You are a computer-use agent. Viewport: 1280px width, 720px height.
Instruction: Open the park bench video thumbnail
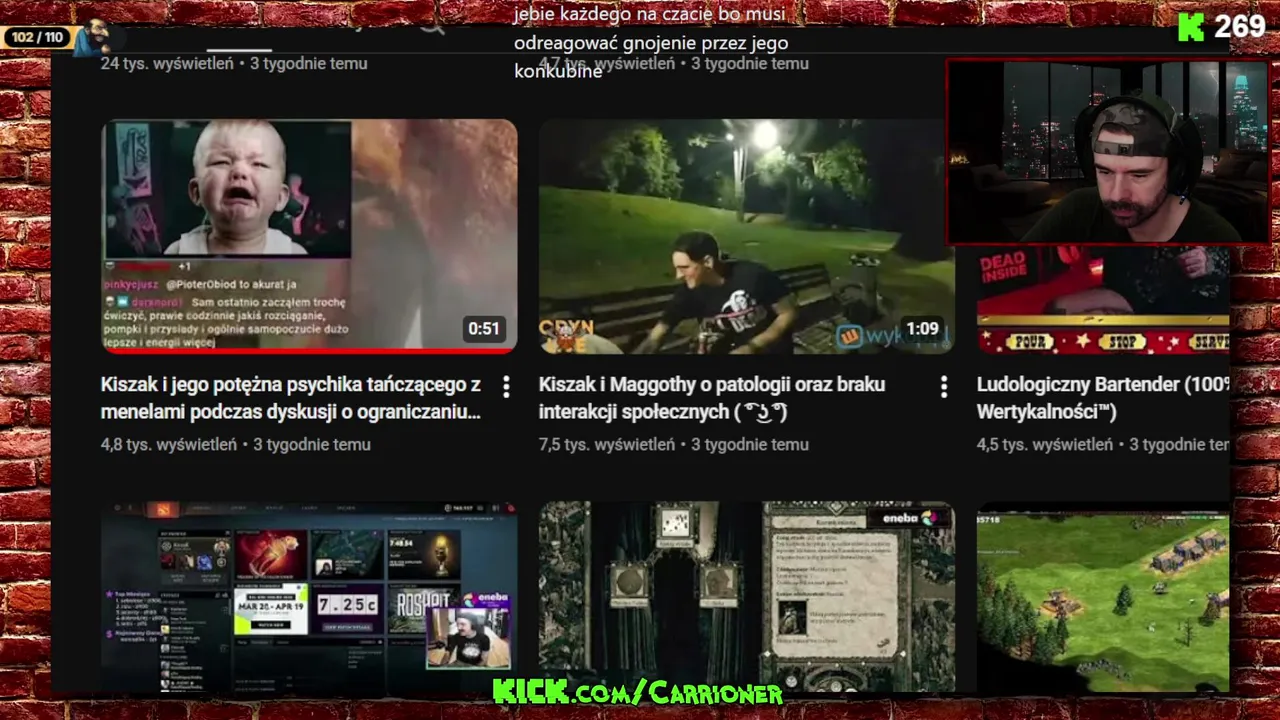pyautogui.click(x=747, y=236)
